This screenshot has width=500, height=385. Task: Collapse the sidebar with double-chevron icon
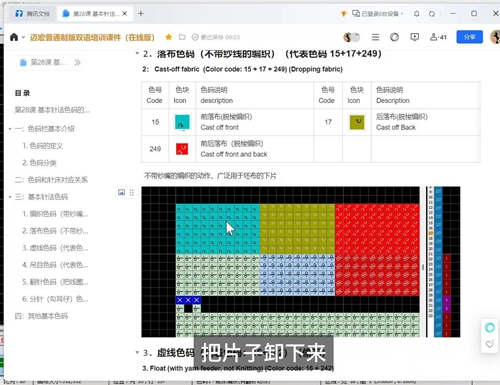pyautogui.click(x=77, y=62)
